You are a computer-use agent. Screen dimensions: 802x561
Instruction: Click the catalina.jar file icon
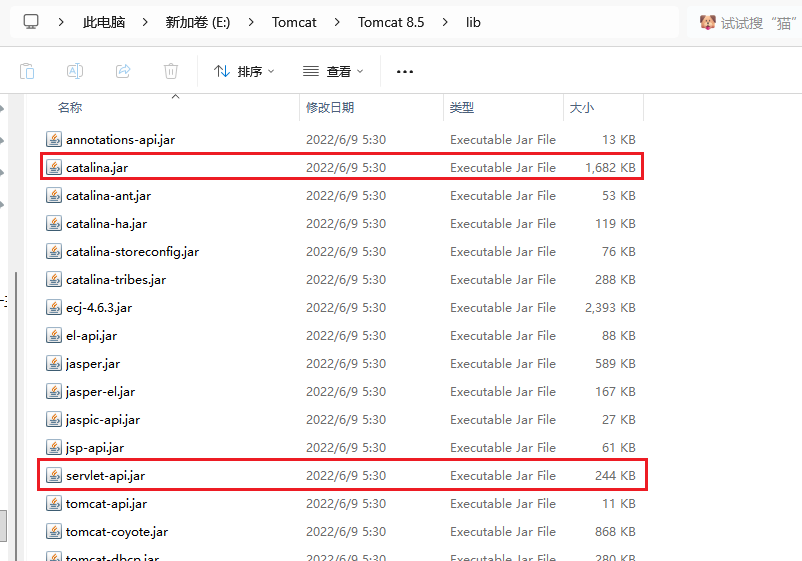[54, 168]
